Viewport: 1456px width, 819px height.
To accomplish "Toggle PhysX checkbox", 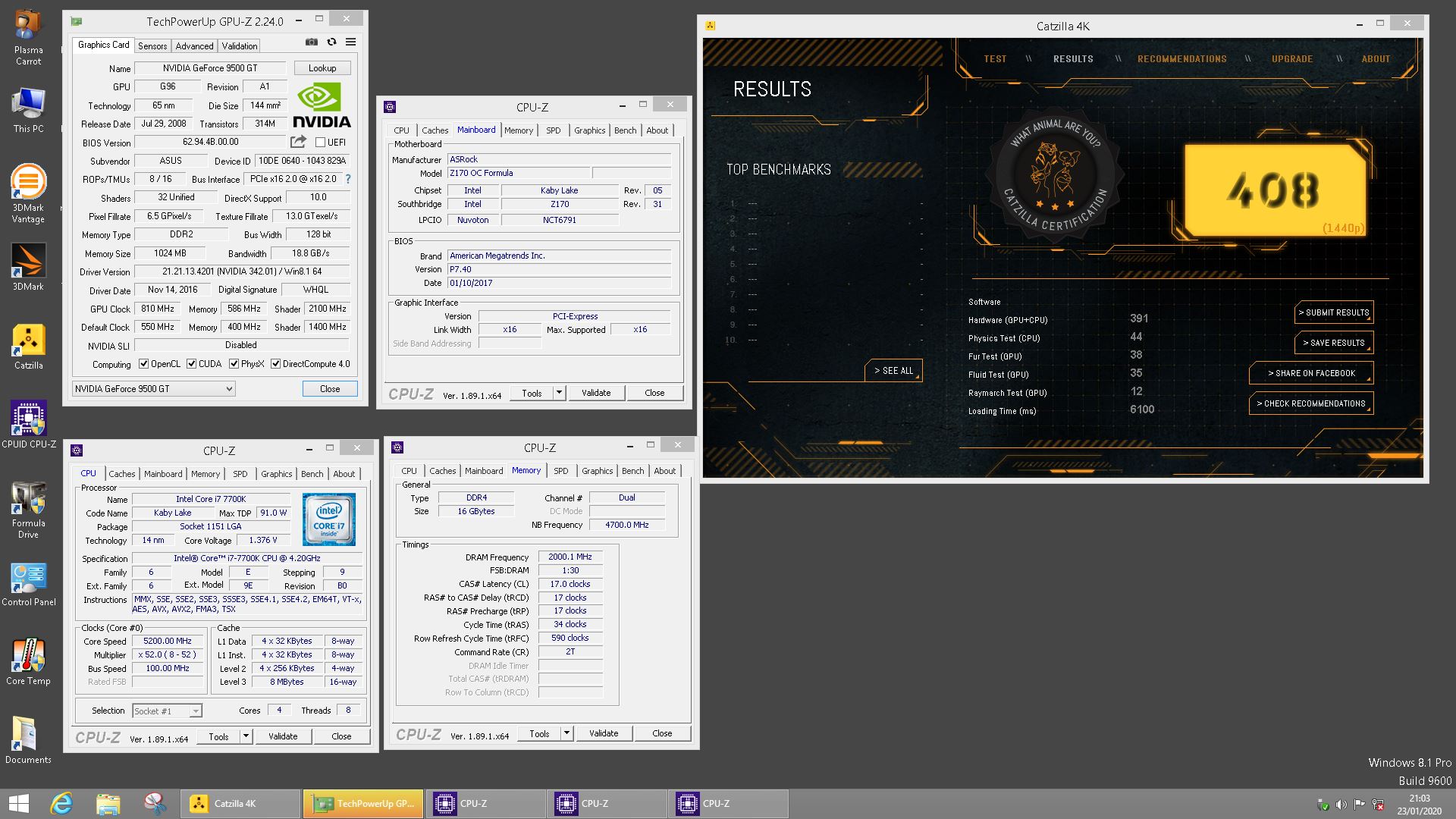I will click(234, 364).
